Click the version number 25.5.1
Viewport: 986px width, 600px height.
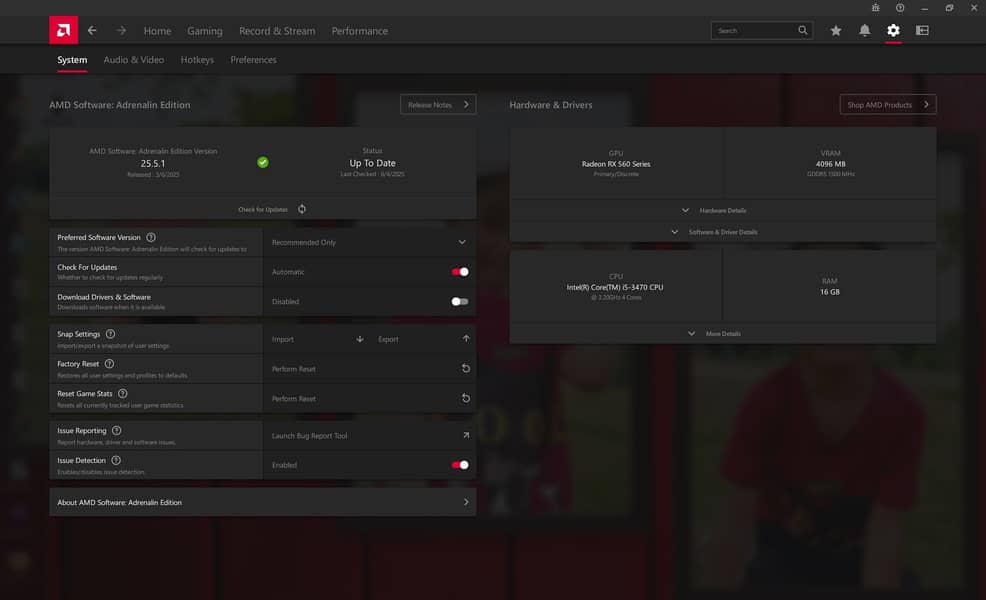coord(153,163)
